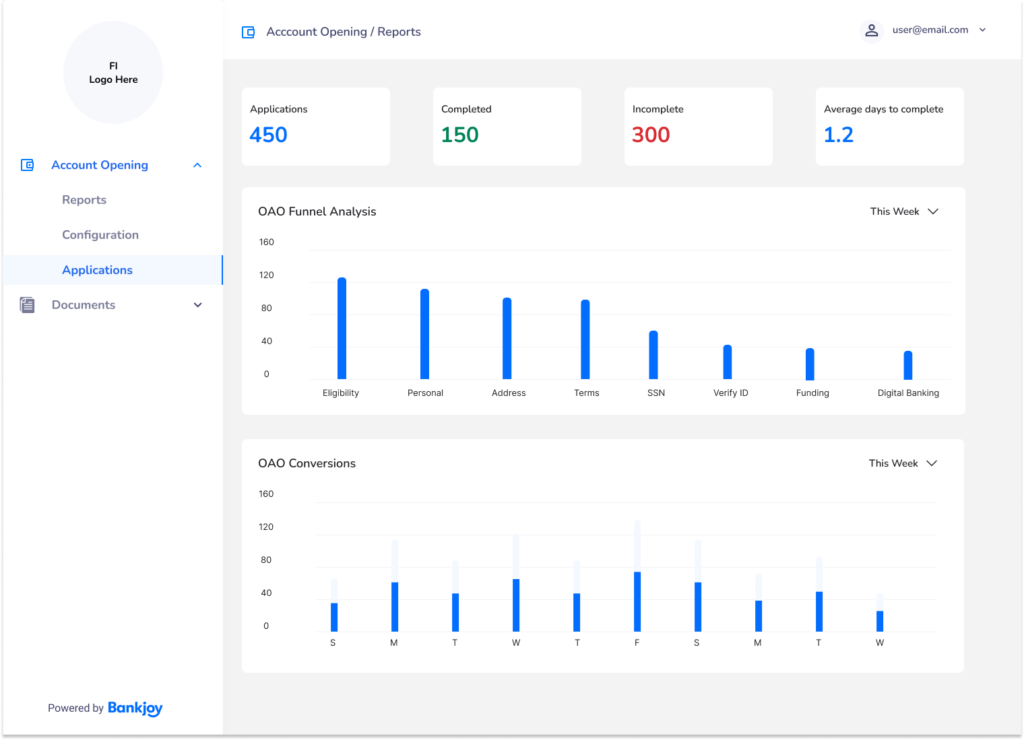Screen dimensions: 1024x740
Task: Open This Week dropdown for OAO Funnel Analysis
Action: pos(903,211)
